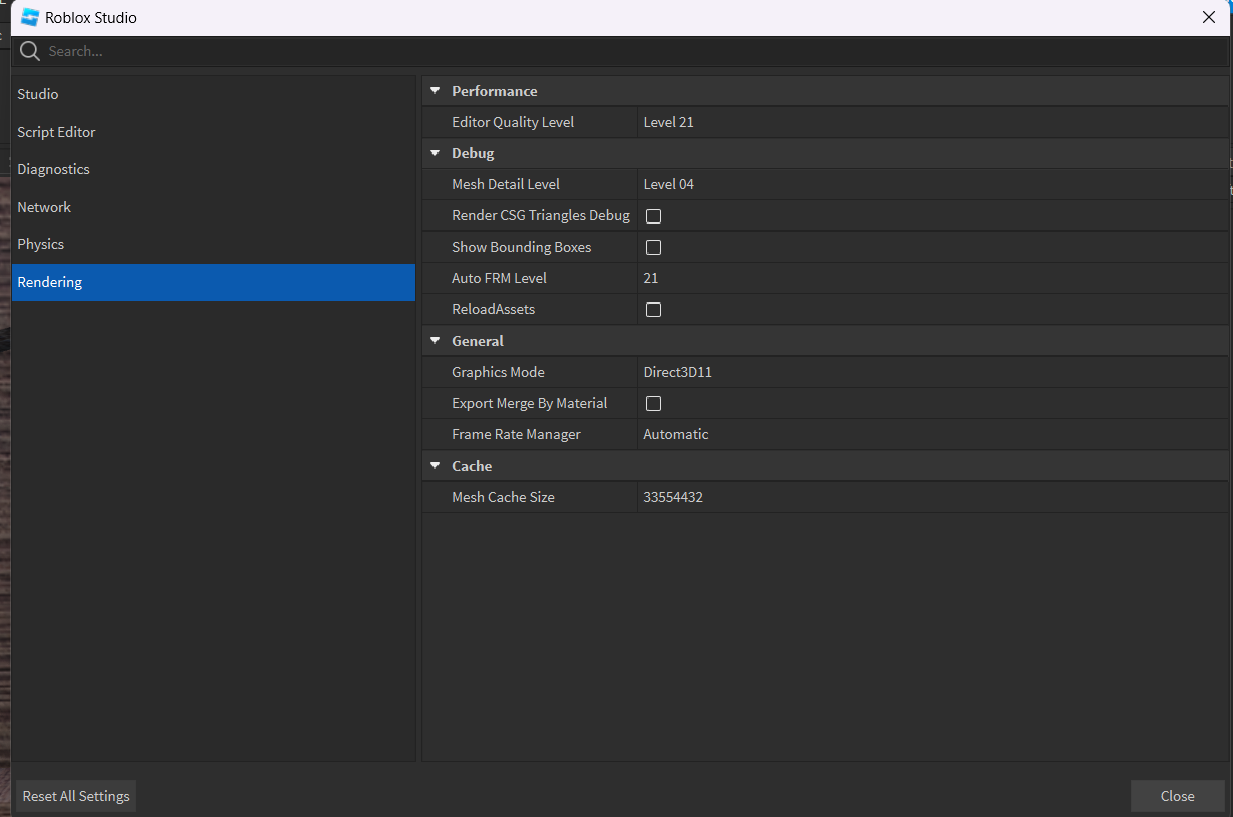The image size is (1233, 817).
Task: Open Graphics Mode Direct3D11 dropdown
Action: [930, 372]
